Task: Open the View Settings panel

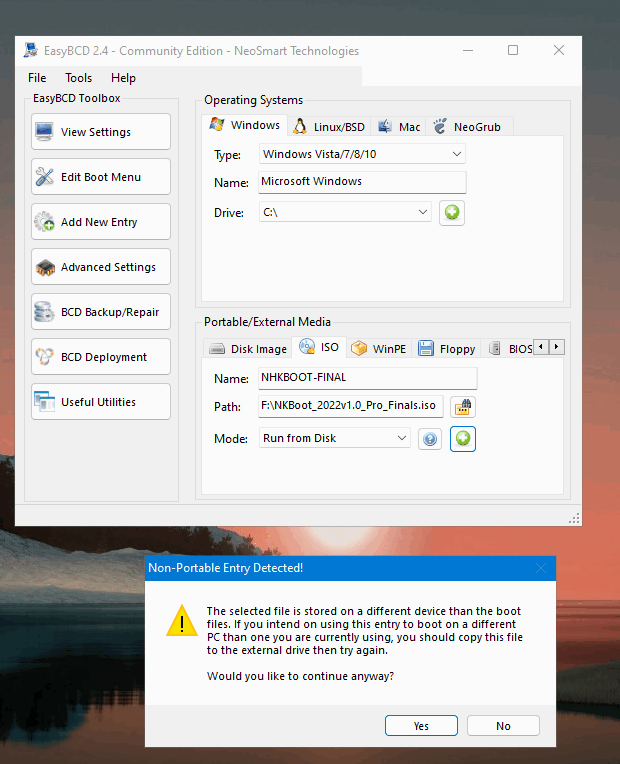Action: [x=101, y=132]
